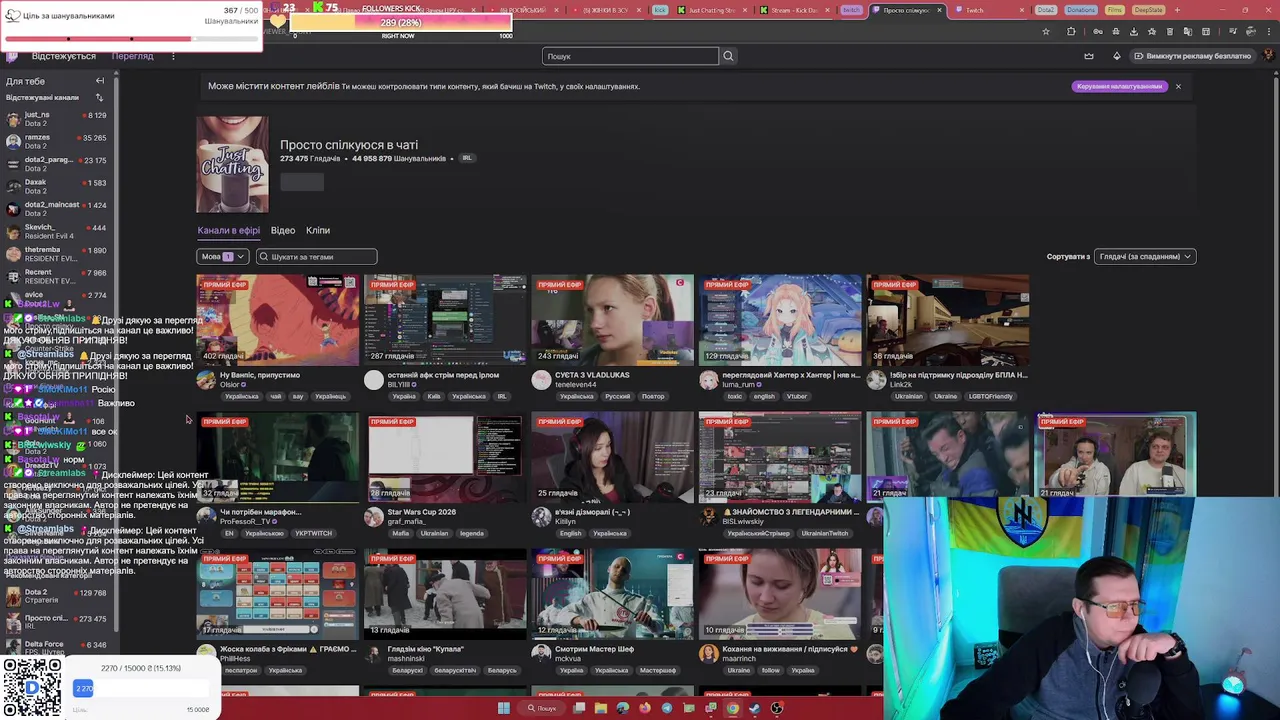Open Task View in the taskbar
The height and width of the screenshot is (720, 1280).
(579, 708)
